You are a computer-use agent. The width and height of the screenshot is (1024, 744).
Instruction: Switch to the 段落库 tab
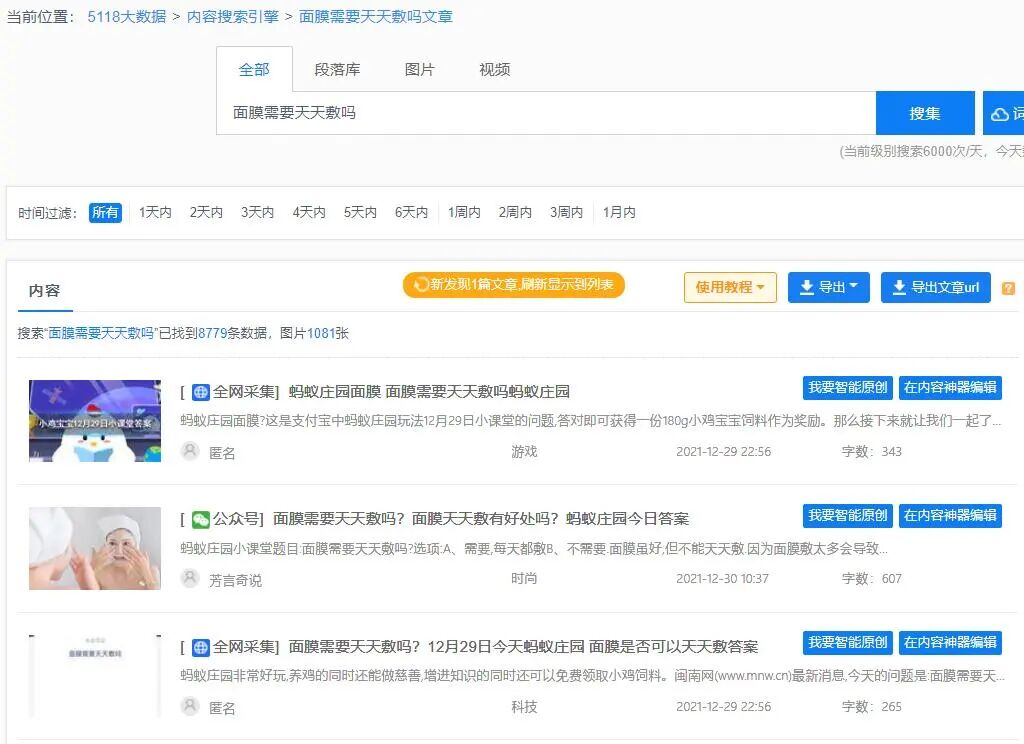pos(337,69)
